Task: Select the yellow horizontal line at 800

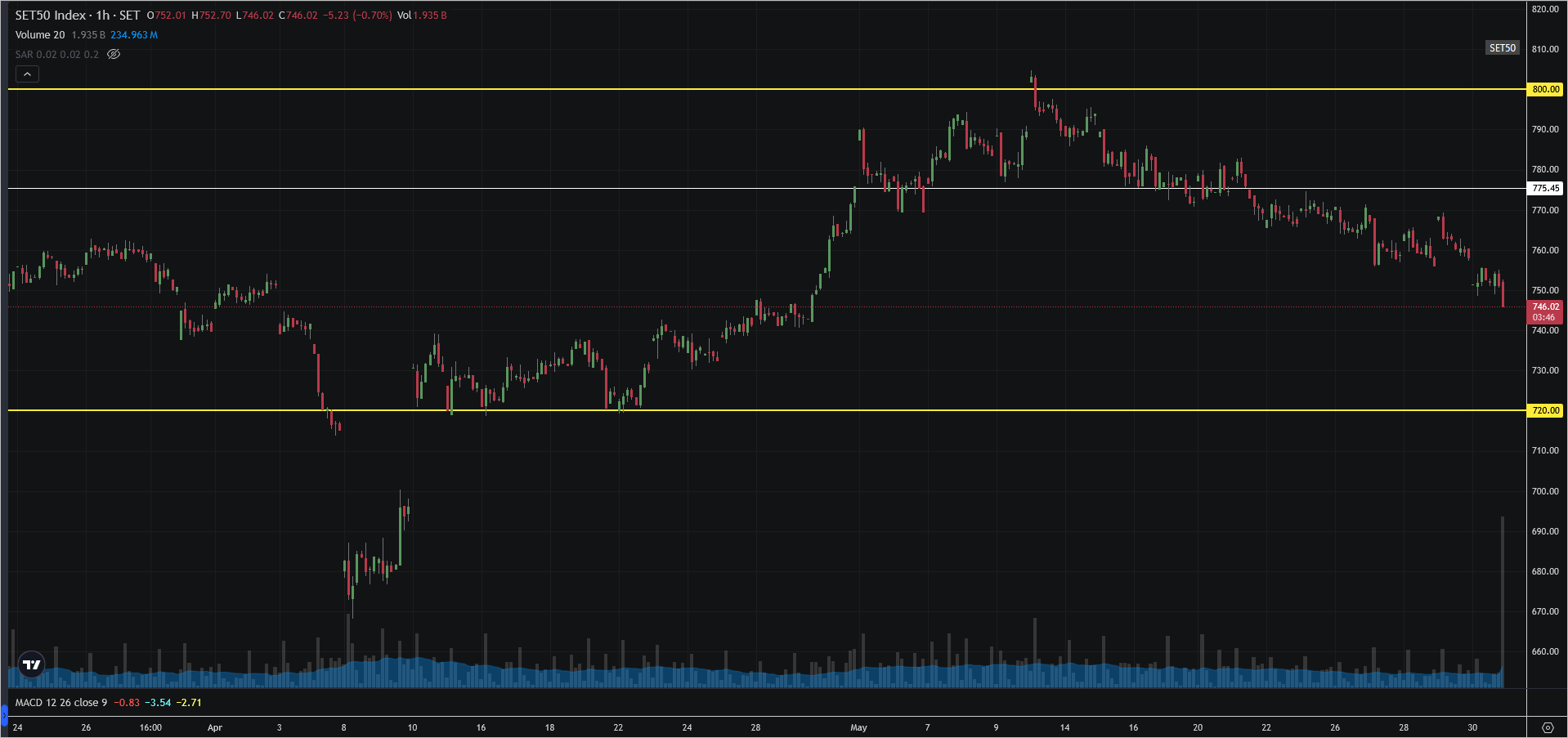Action: [767, 89]
